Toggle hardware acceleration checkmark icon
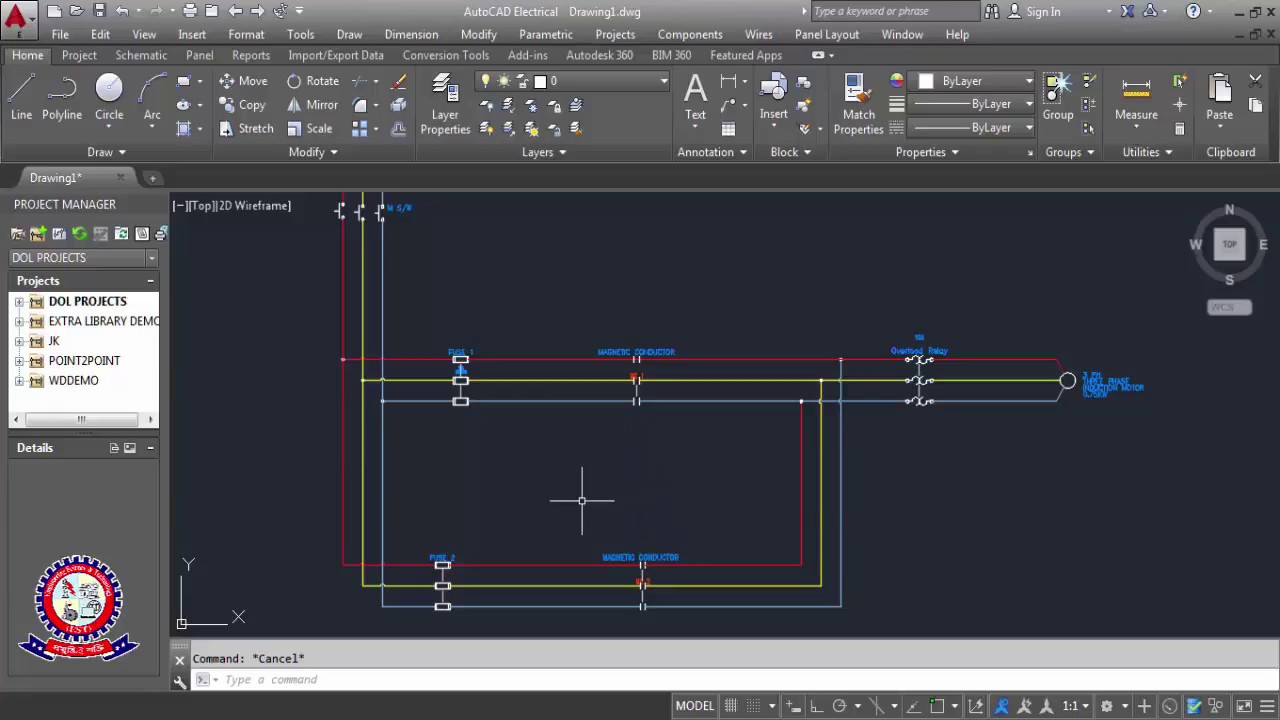Image resolution: width=1280 pixels, height=720 pixels. point(1194,706)
